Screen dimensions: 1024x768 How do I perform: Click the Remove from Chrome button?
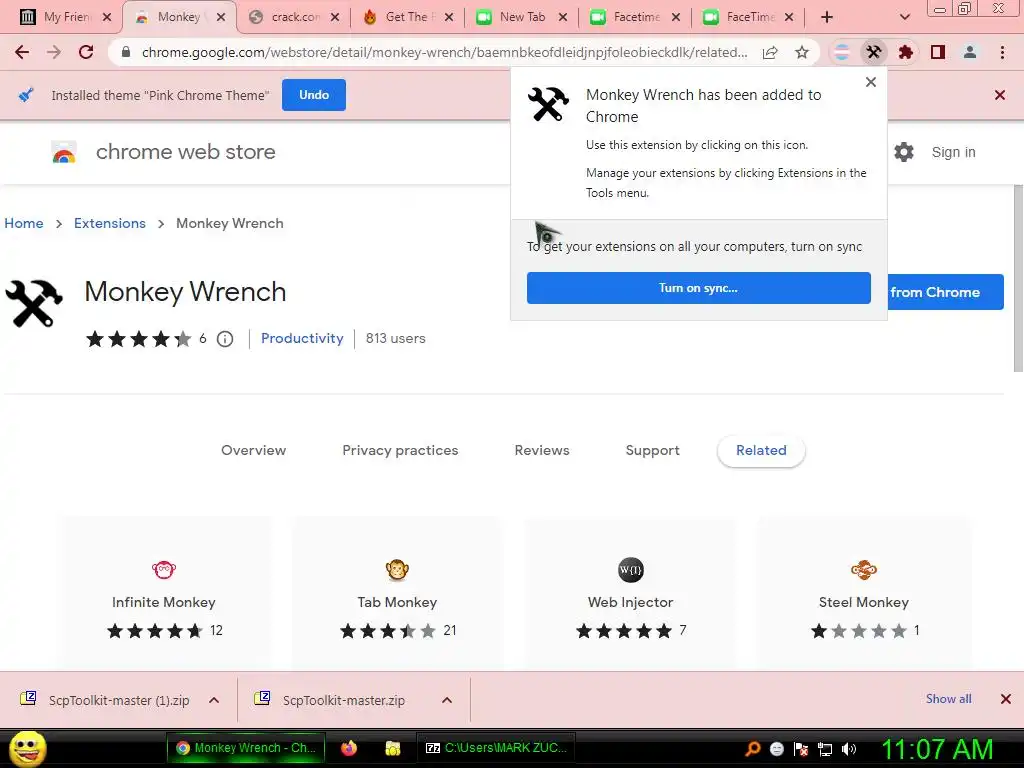click(x=946, y=292)
